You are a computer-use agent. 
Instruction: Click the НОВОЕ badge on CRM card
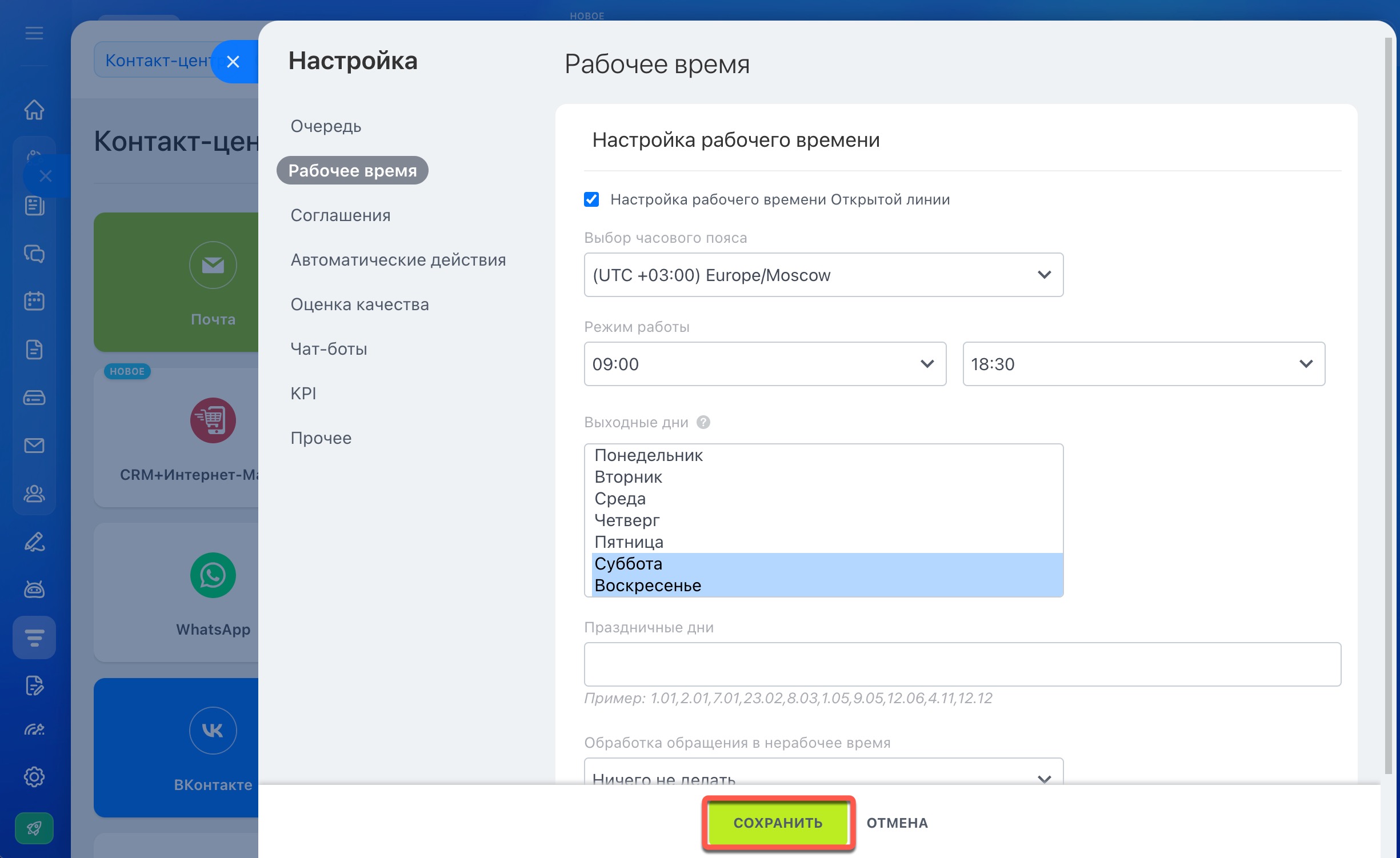pyautogui.click(x=127, y=371)
